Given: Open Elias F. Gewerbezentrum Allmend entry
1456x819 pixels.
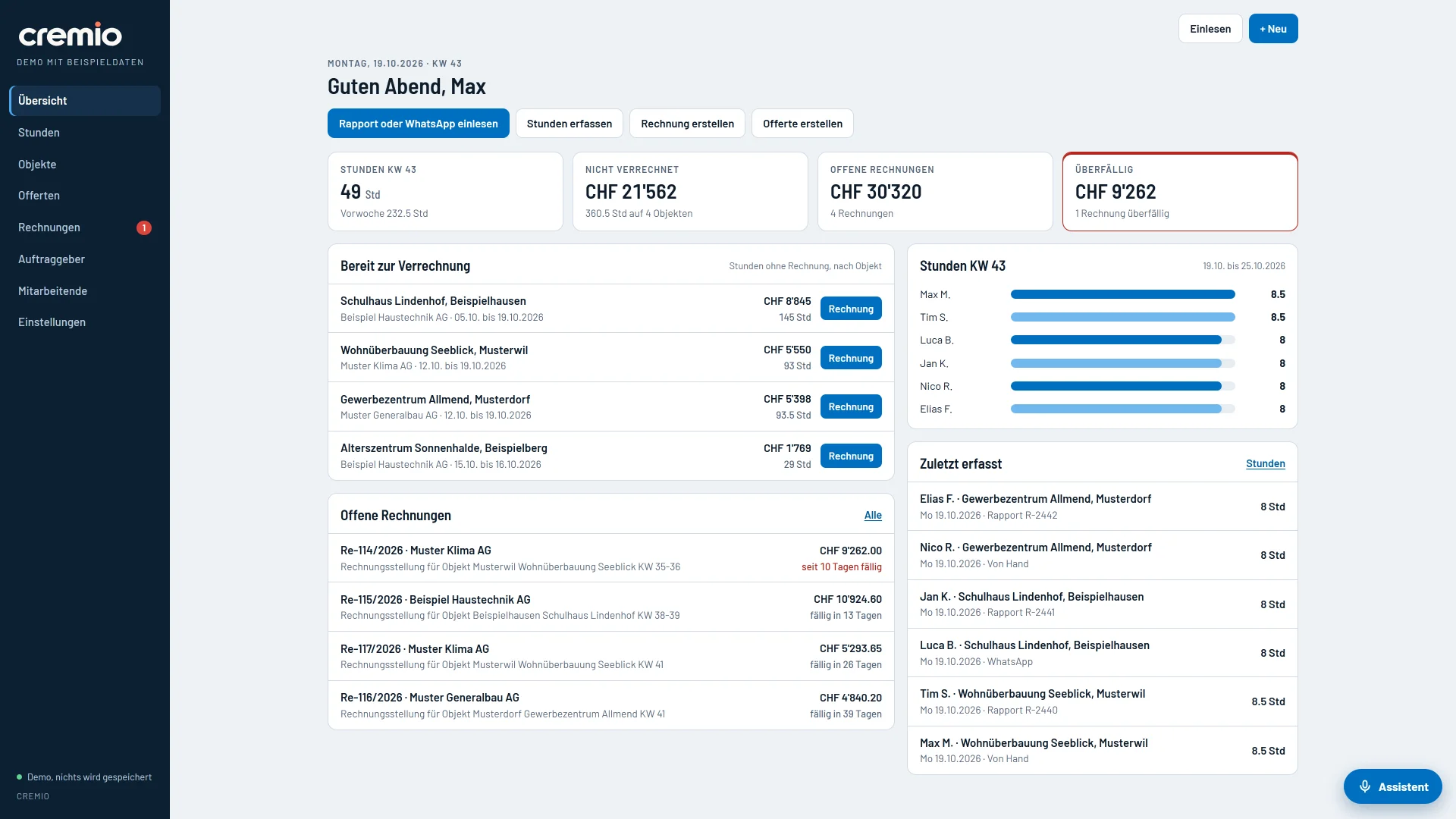Looking at the screenshot, I should 1103,507.
